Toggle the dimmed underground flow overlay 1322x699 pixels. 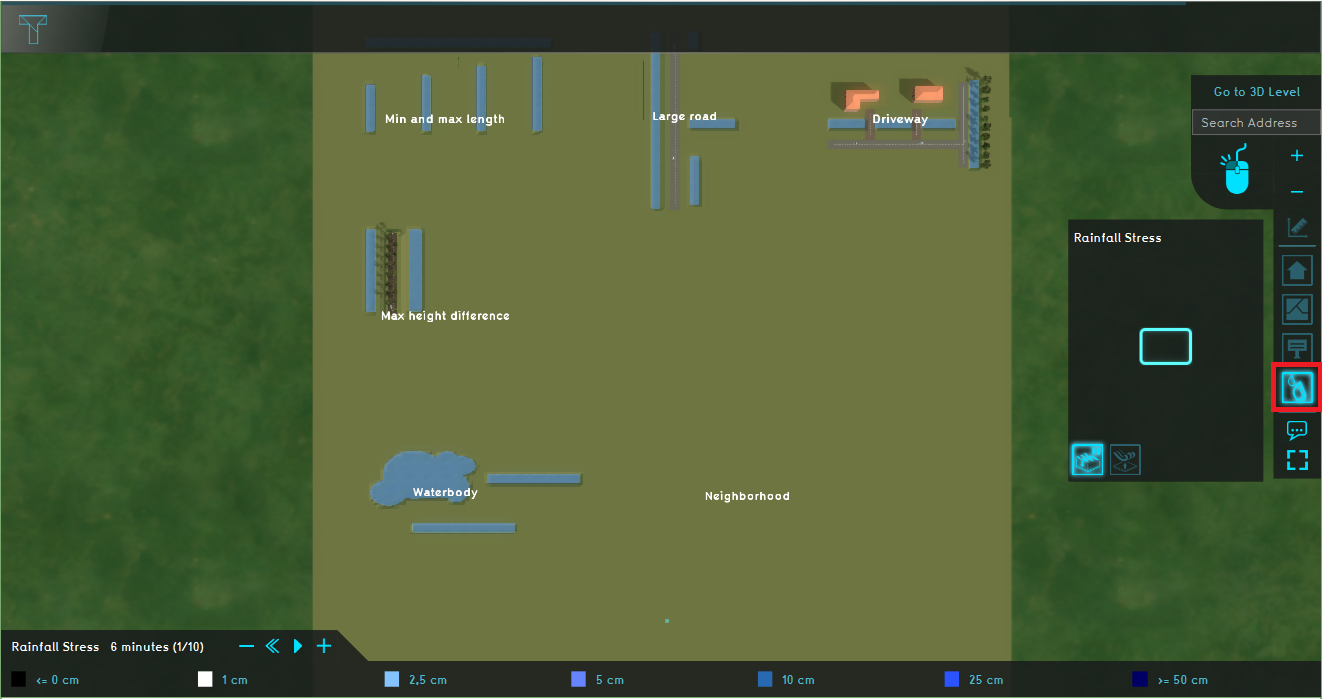tap(1125, 459)
